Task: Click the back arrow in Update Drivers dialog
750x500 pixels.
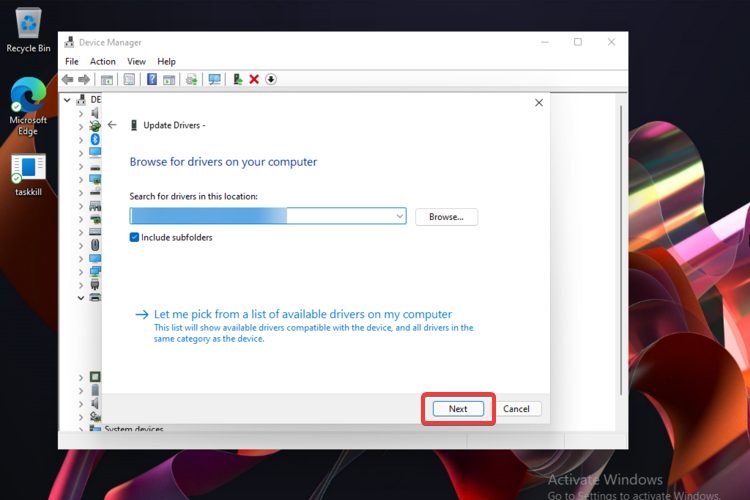Action: (112, 125)
